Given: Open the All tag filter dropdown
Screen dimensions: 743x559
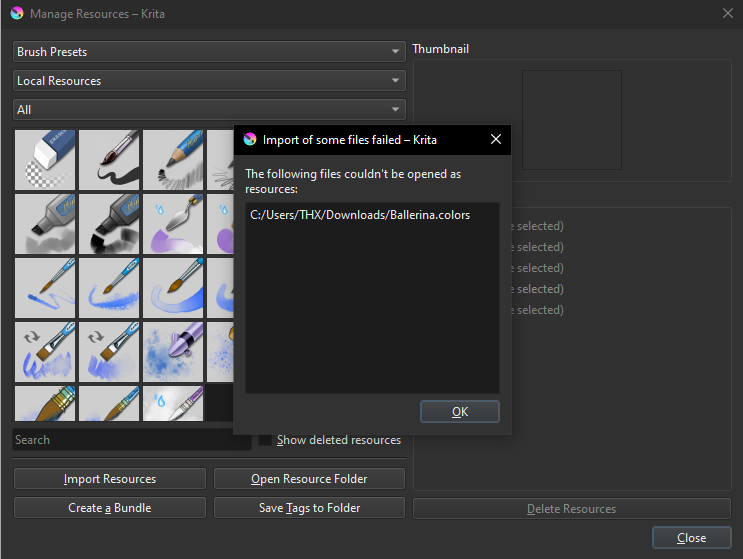Looking at the screenshot, I should (x=209, y=110).
